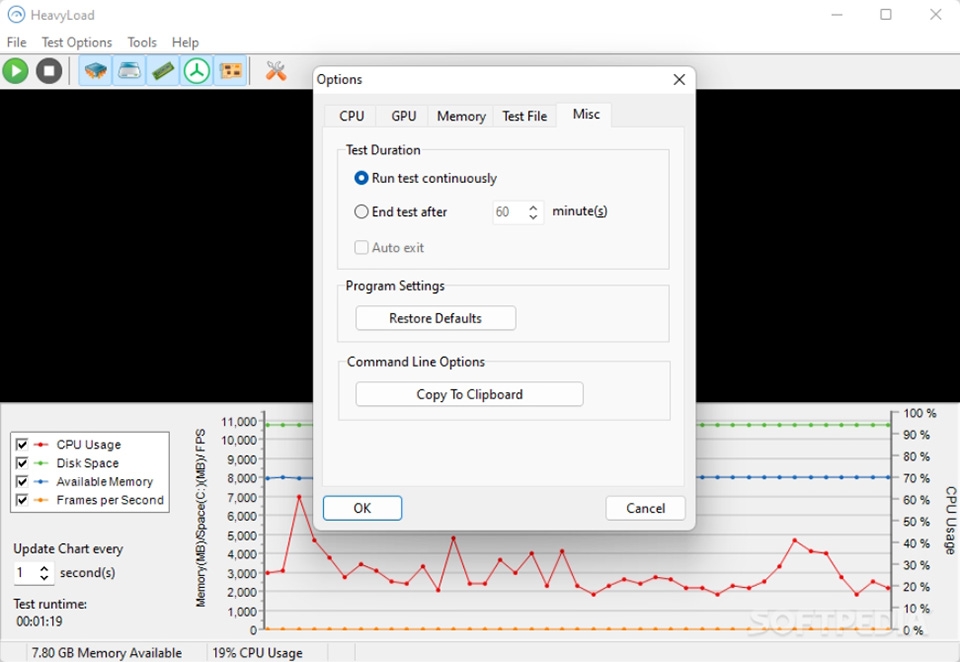The image size is (960, 662).
Task: Increase minutes with the spinner up arrow
Action: click(533, 207)
